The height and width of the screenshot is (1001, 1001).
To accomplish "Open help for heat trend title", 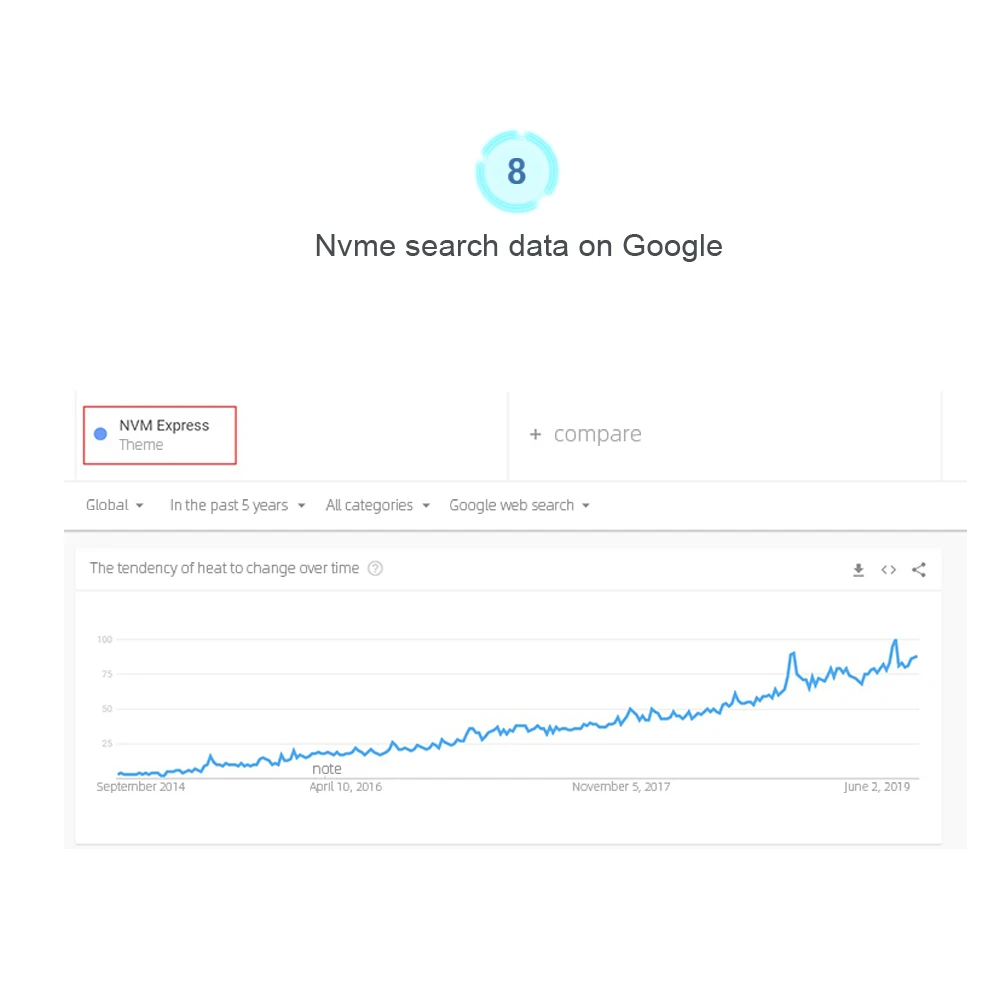I will click(375, 568).
